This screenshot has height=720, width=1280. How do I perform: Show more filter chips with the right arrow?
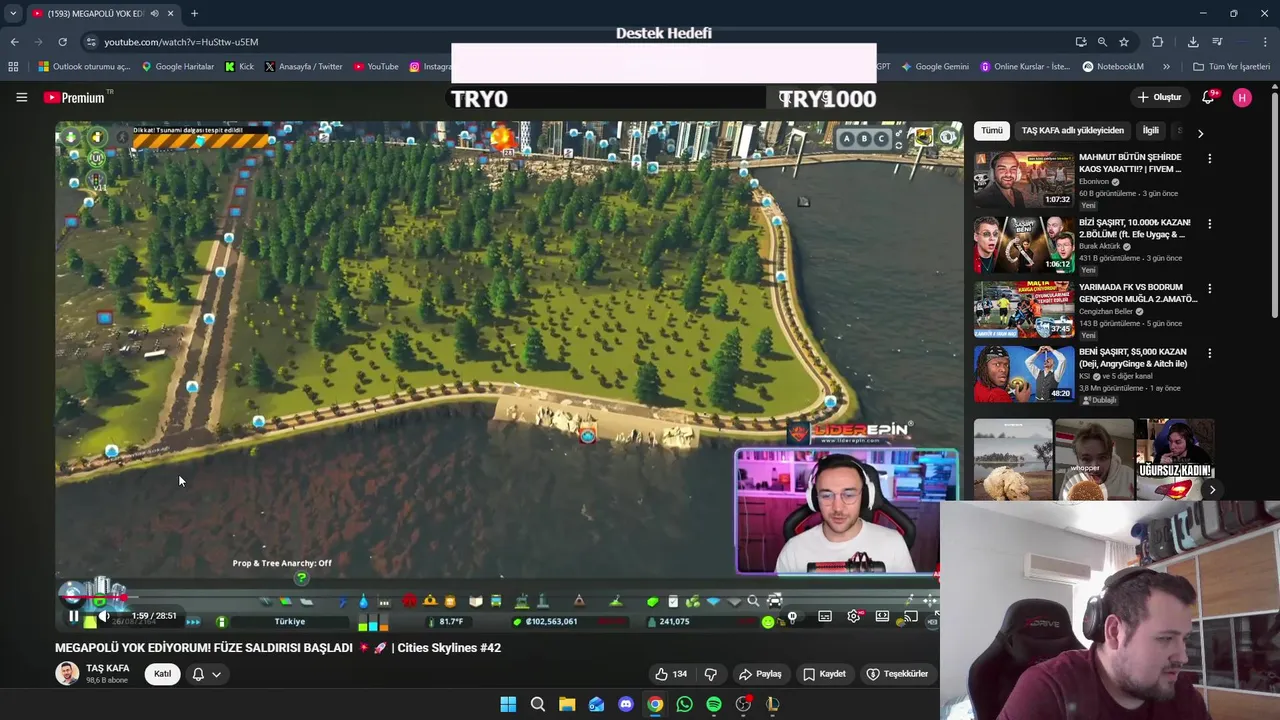pyautogui.click(x=1200, y=133)
